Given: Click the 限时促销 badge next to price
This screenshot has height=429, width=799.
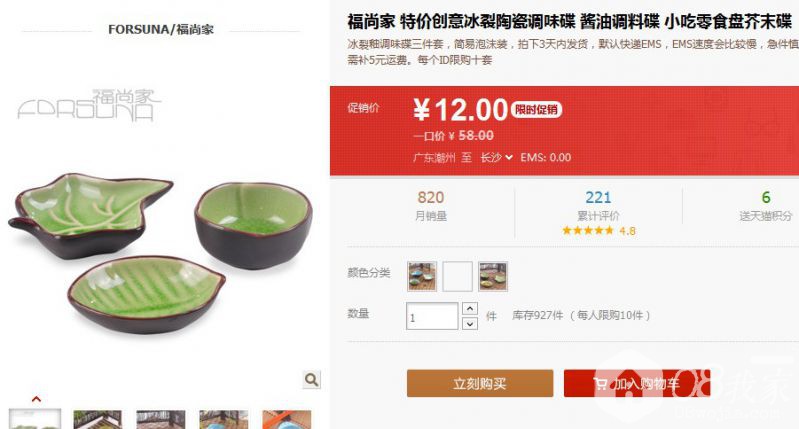Looking at the screenshot, I should pos(537,110).
